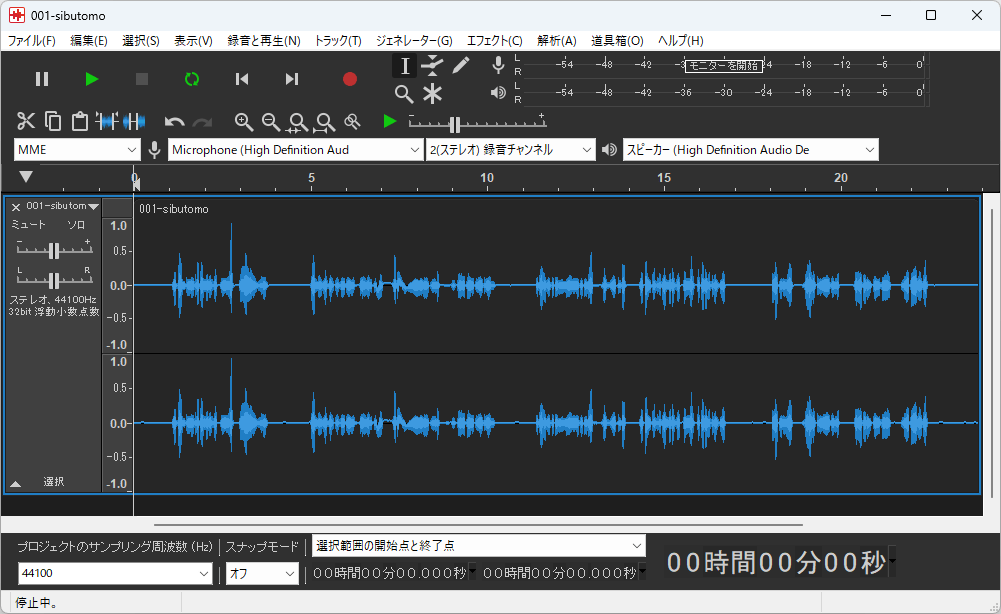Click the モニターを開始 meter button
The image size is (1001, 614).
[x=723, y=65]
